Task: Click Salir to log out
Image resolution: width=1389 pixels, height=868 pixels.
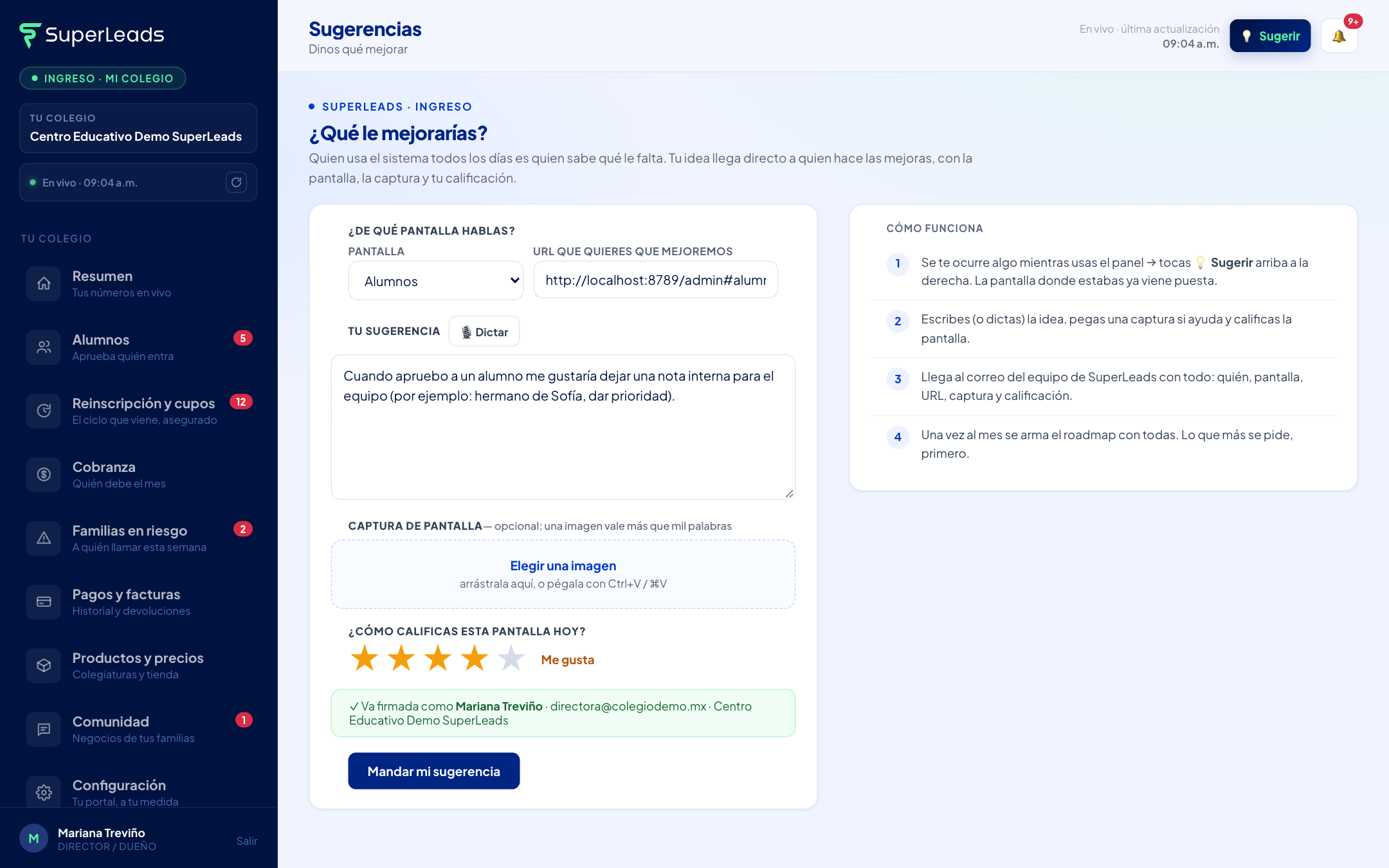Action: (247, 841)
